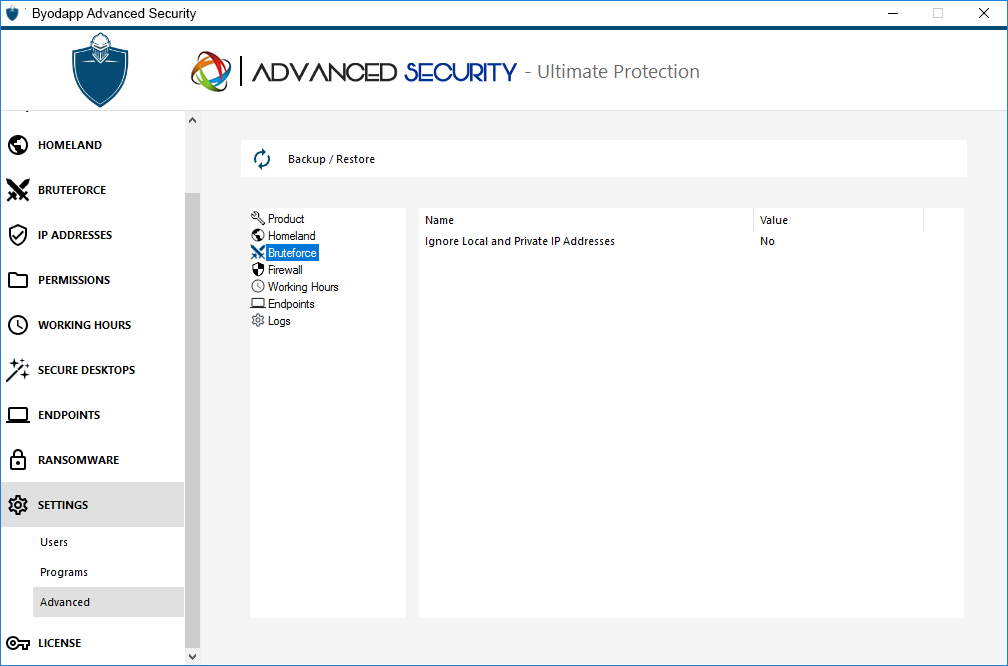Open the Programs settings sub-item
Viewport: 1008px width, 666px height.
[x=108, y=572]
